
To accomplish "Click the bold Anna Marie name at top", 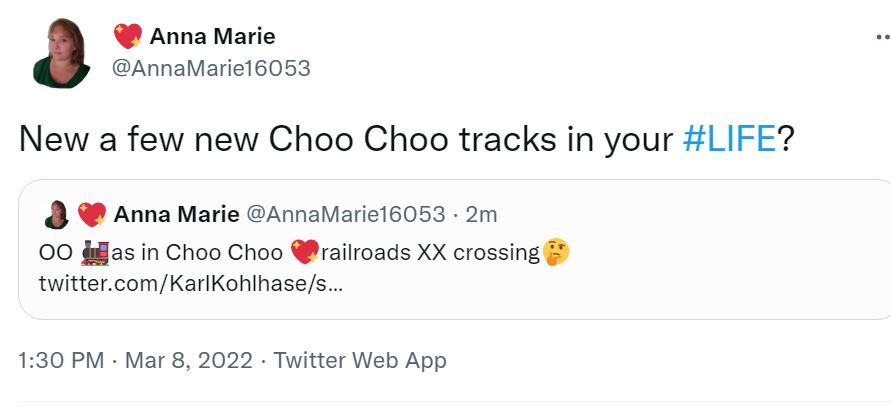I will pyautogui.click(x=212, y=37).
